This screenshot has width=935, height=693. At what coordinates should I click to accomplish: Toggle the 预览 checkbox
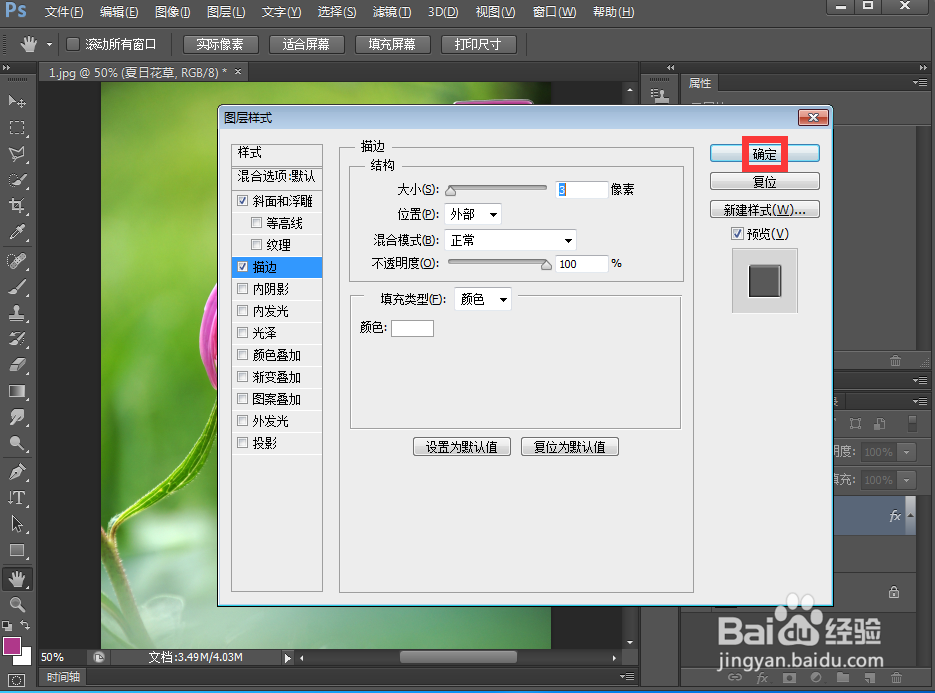(x=737, y=233)
